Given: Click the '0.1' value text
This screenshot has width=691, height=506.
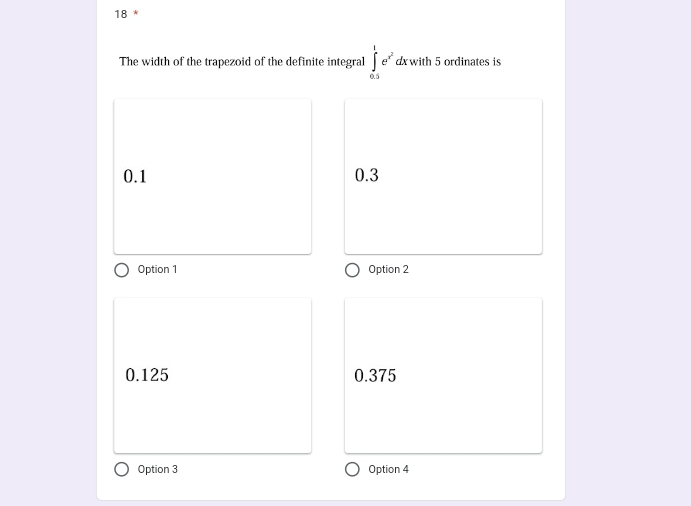Looking at the screenshot, I should (x=135, y=176).
